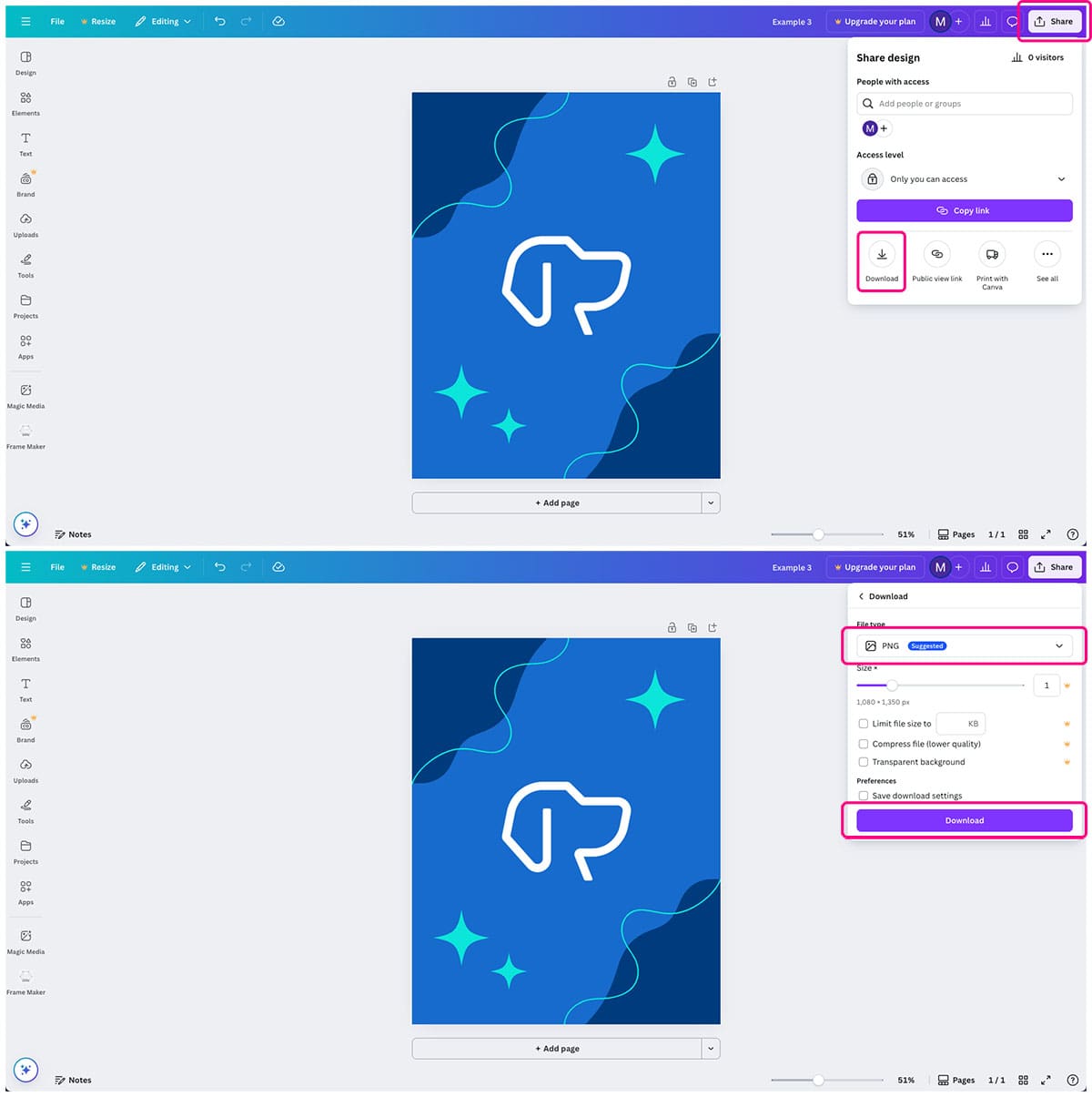Click undo arrow in Share design screenshot
This screenshot has height=1097, width=1092.
tap(219, 21)
